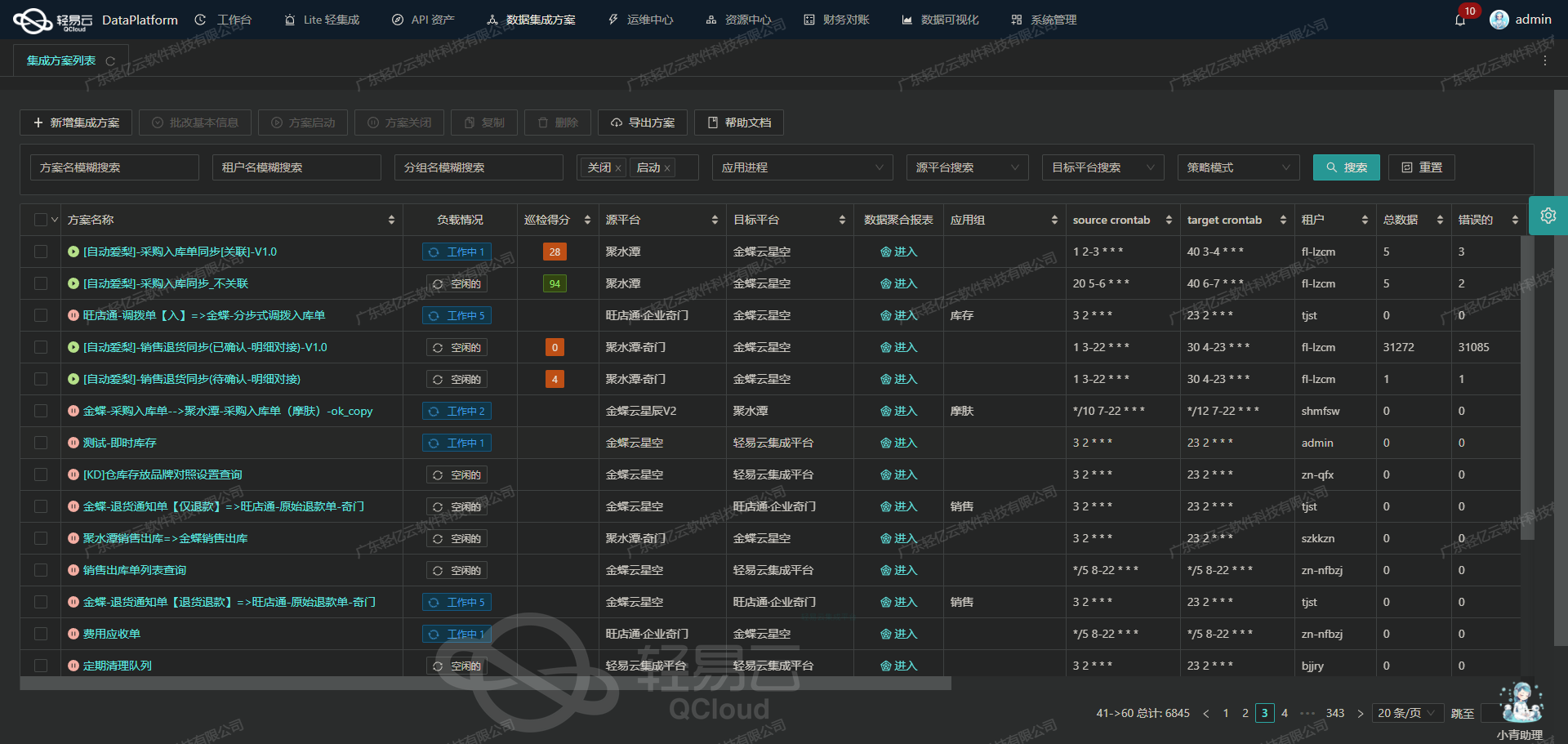1568x744 pixels.
Task: Click the admin avatar icon
Action: click(x=1499, y=20)
